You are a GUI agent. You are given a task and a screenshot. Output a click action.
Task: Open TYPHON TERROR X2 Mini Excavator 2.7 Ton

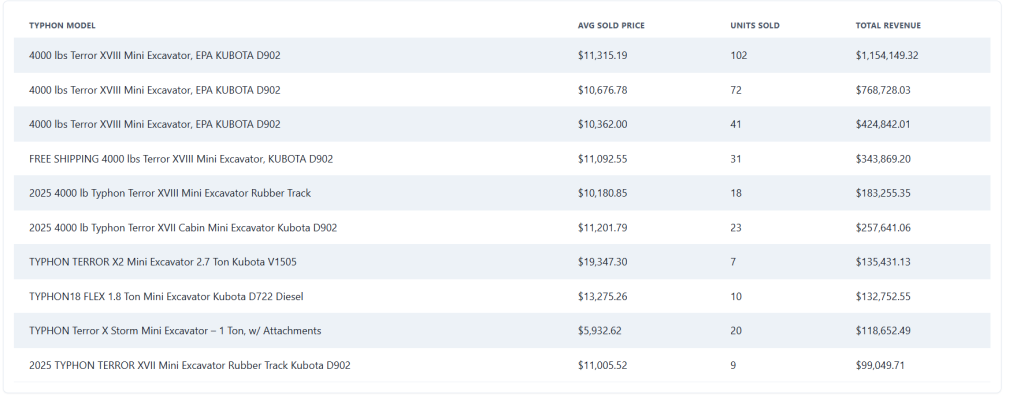(x=502, y=262)
